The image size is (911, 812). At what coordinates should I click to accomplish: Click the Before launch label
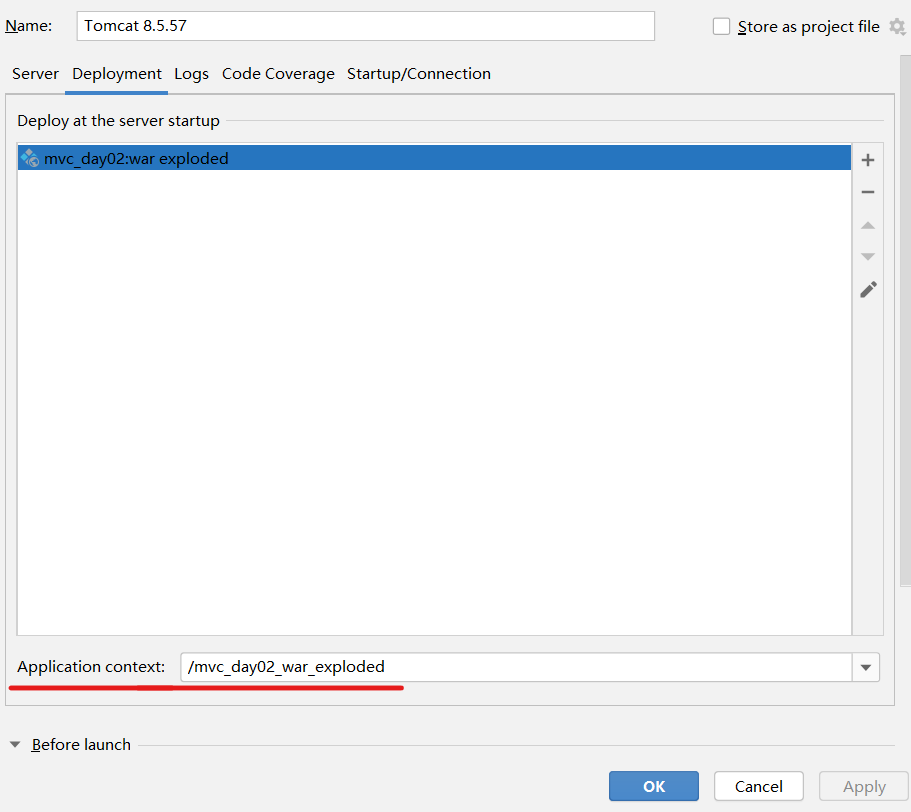pos(81,744)
